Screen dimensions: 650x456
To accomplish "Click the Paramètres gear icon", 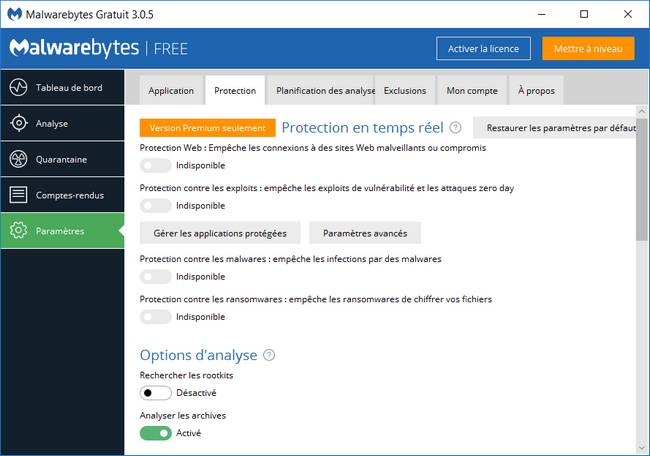I will coord(18,231).
